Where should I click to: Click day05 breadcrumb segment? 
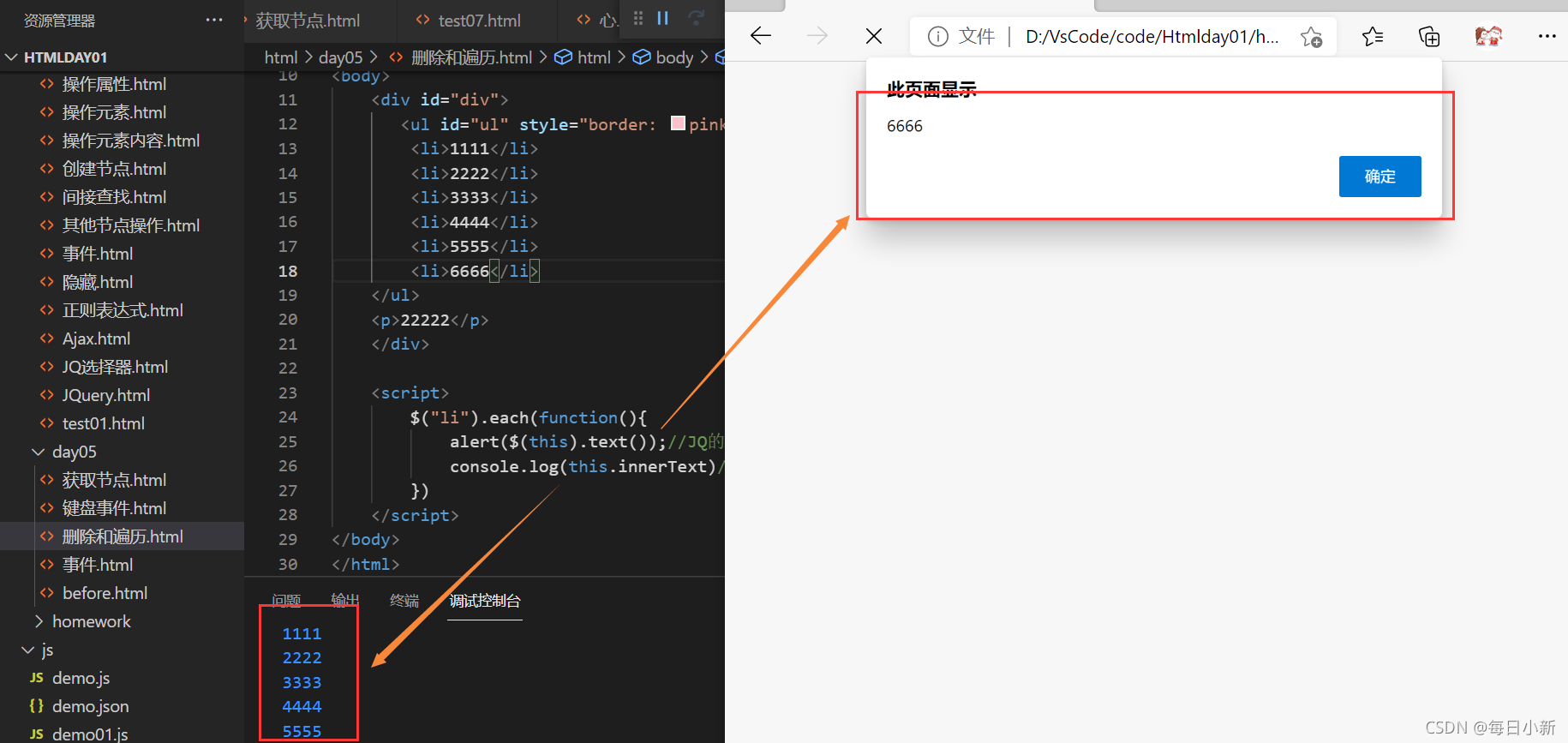(x=341, y=57)
